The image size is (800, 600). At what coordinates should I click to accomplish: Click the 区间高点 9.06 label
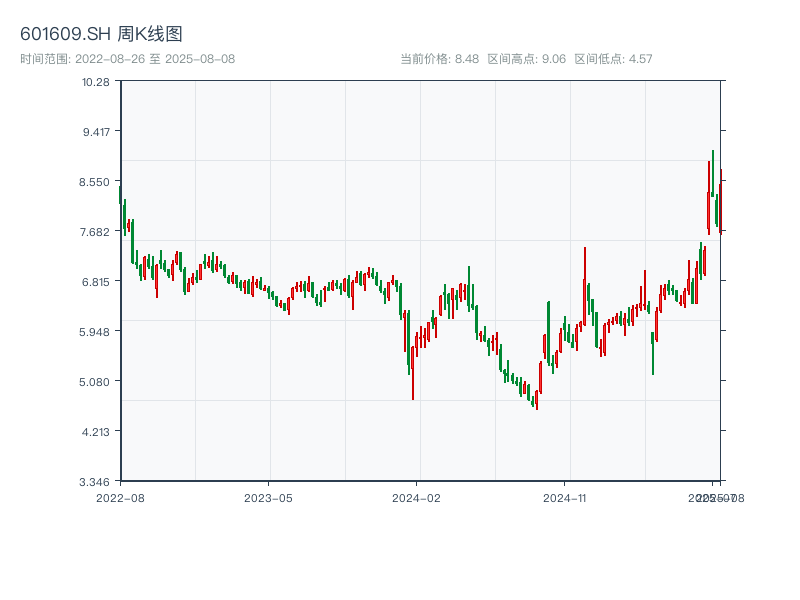(x=527, y=59)
